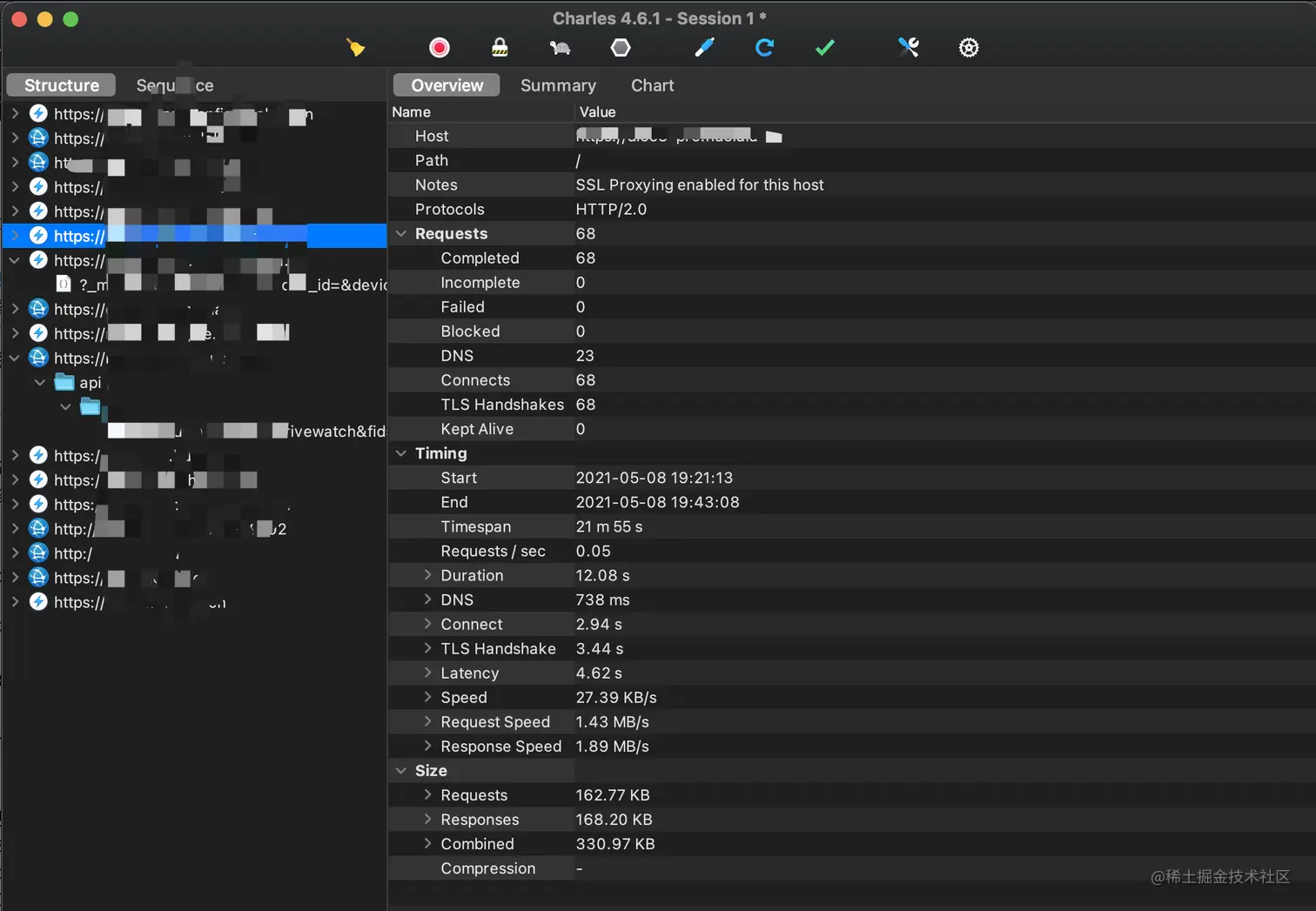The image size is (1316, 911).
Task: Click the Name column header
Action: pyautogui.click(x=411, y=112)
